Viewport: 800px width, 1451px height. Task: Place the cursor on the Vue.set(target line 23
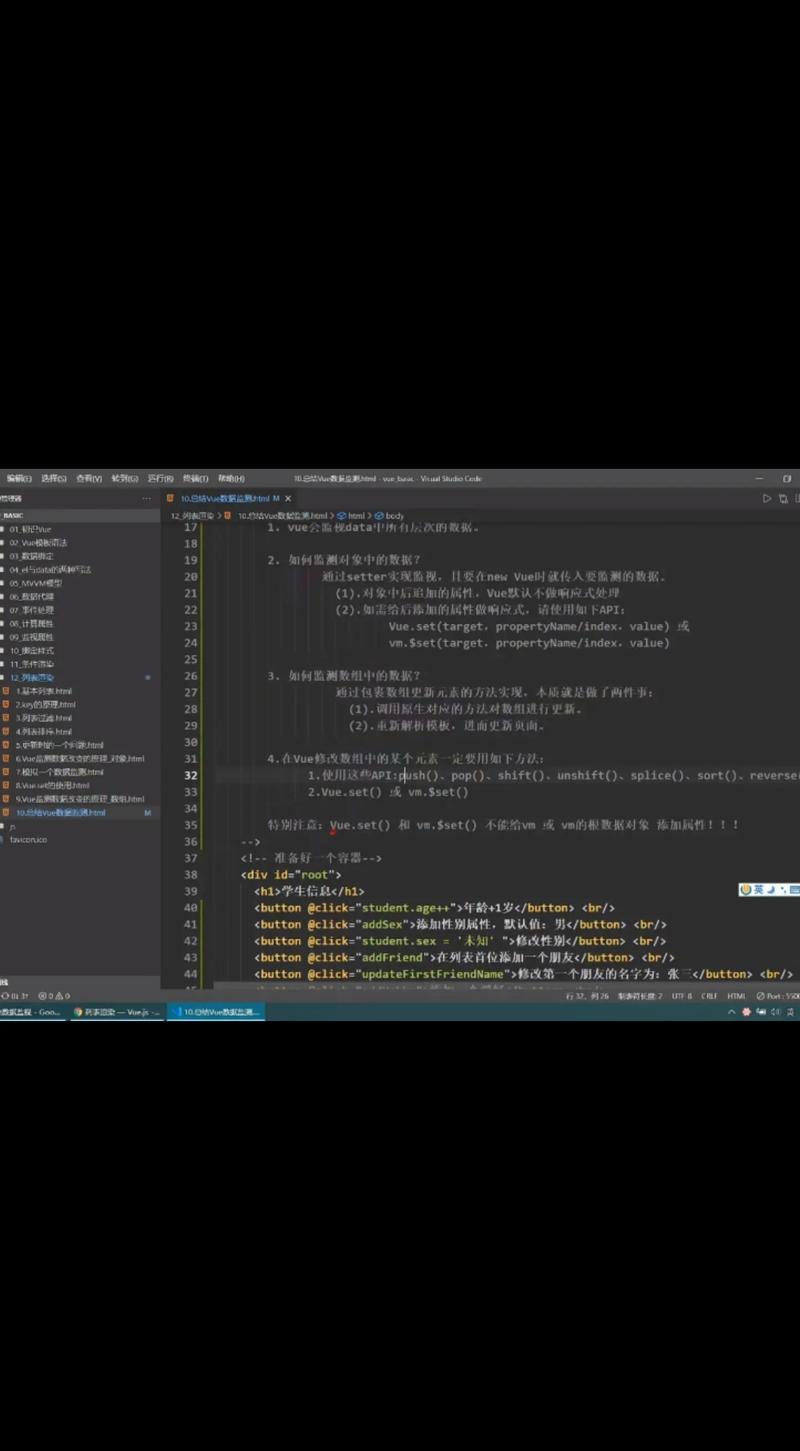[x=539, y=626]
